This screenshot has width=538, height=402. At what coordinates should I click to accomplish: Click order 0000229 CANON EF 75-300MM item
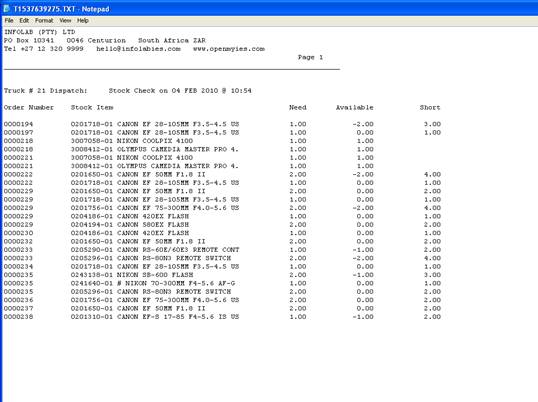(x=155, y=208)
